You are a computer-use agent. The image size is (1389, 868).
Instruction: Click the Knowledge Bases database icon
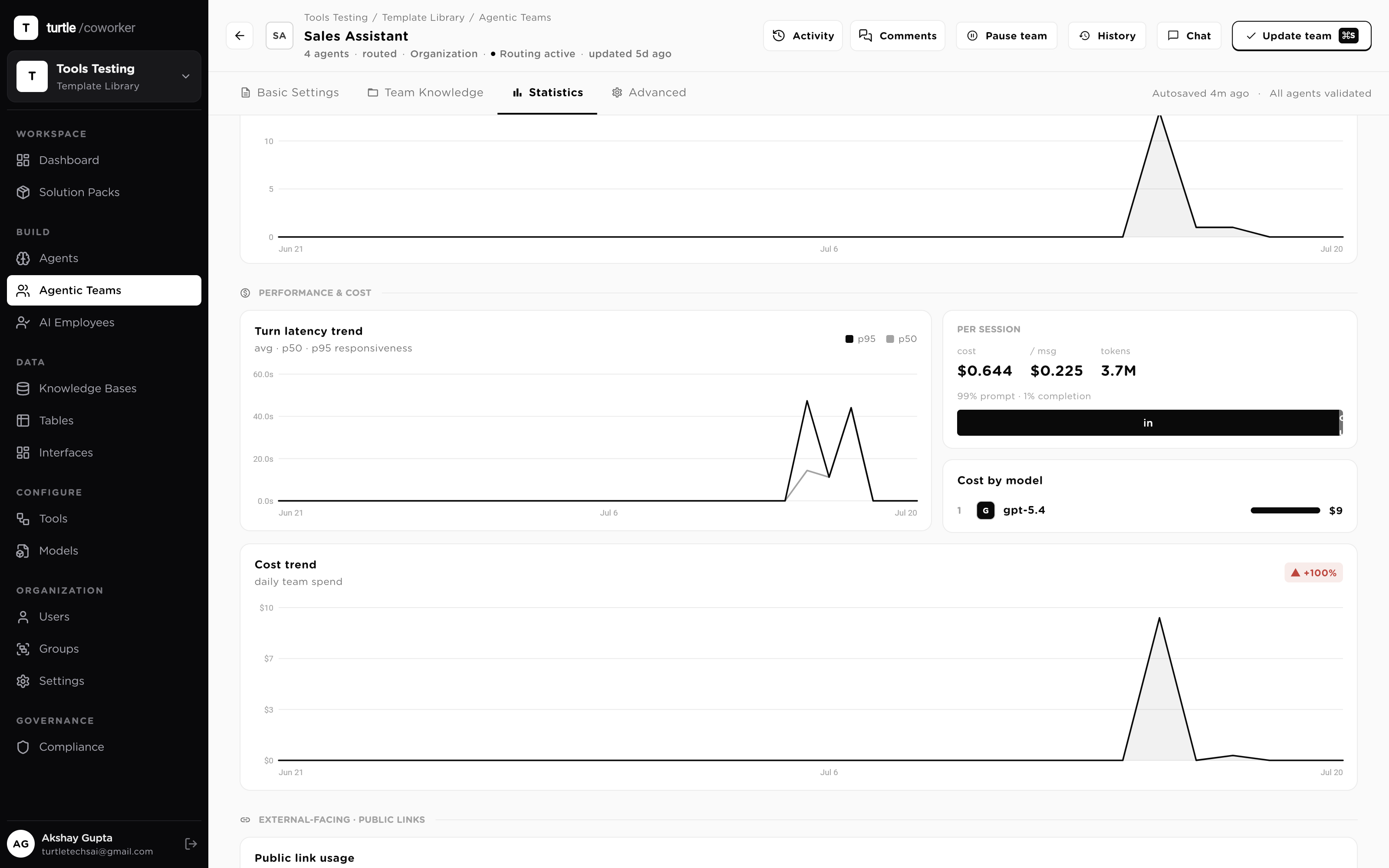click(23, 389)
